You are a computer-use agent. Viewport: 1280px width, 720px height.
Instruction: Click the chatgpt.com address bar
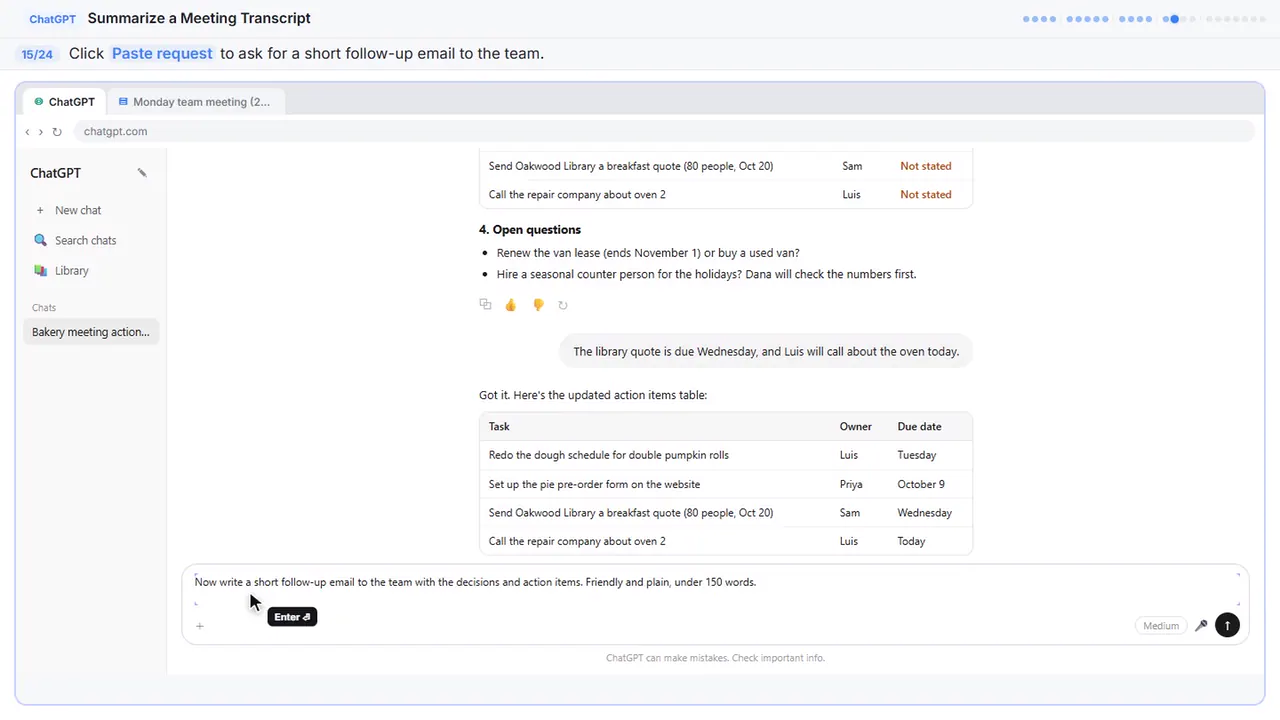pyautogui.click(x=665, y=131)
